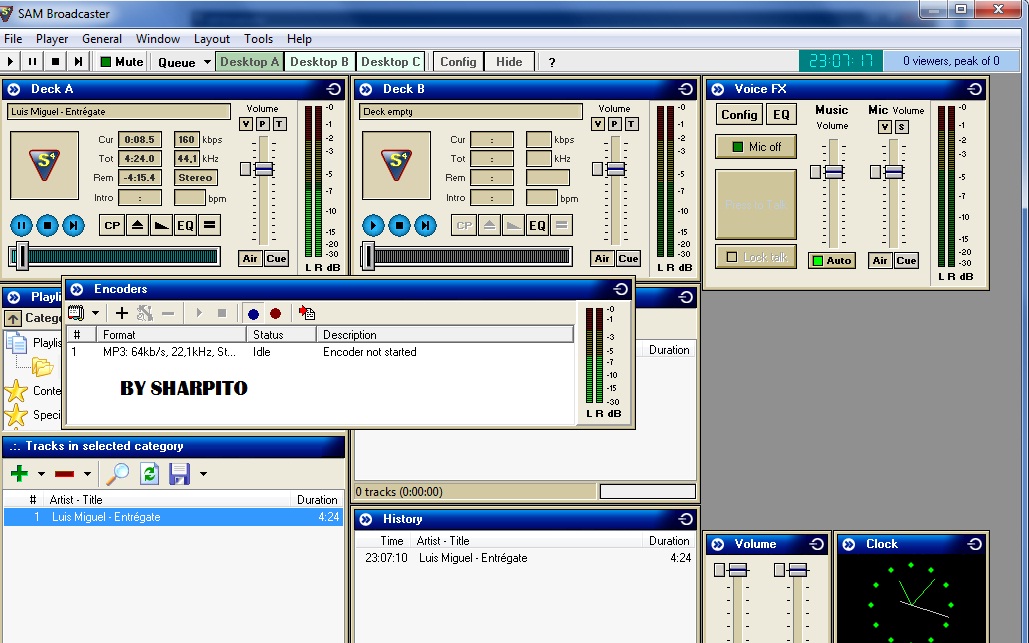
Task: Search tracks with magnifying glass icon
Action: pyautogui.click(x=117, y=473)
